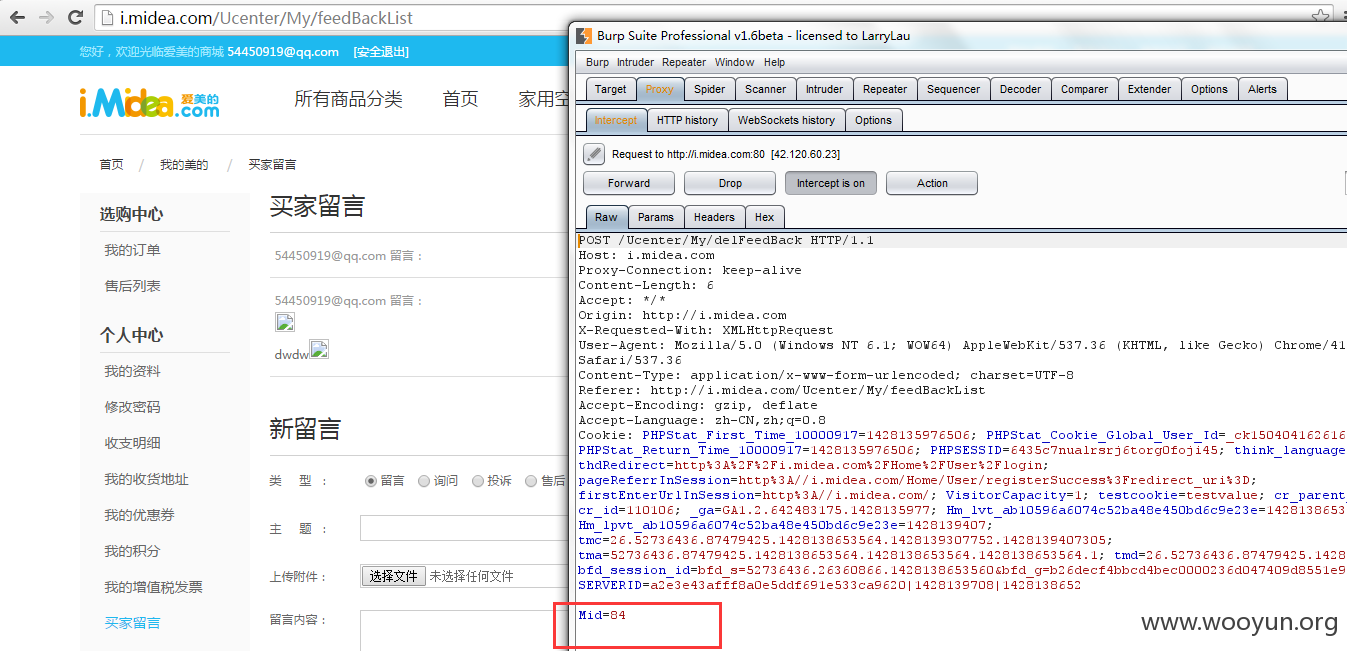1347x651 pixels.
Task: Switch to the Raw view tab
Action: (x=606, y=217)
